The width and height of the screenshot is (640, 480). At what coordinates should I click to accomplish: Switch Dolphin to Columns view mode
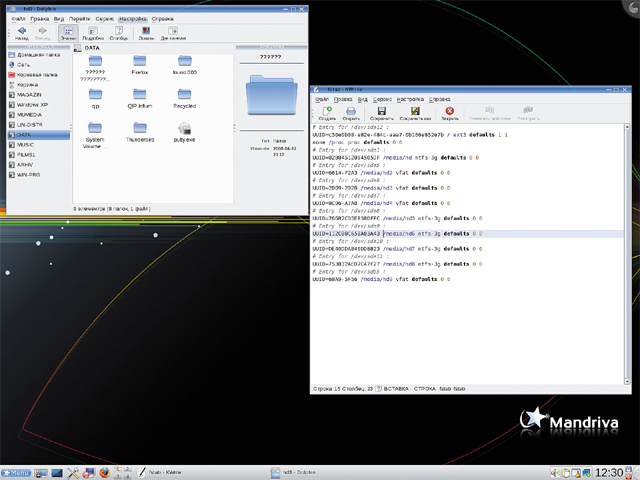click(120, 32)
